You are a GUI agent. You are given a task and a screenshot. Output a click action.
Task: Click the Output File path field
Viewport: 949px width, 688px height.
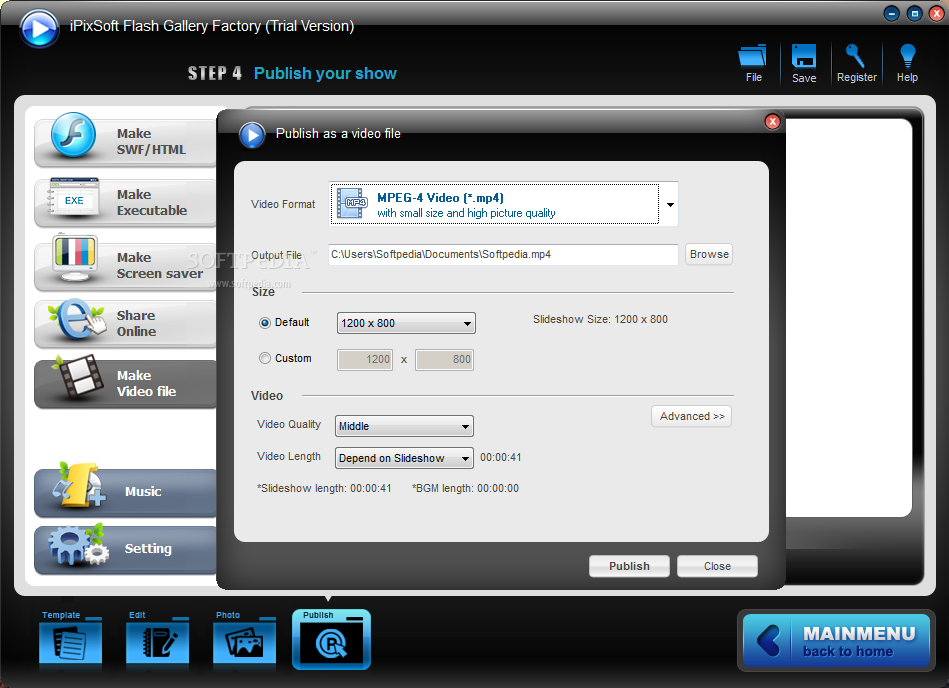pos(503,254)
